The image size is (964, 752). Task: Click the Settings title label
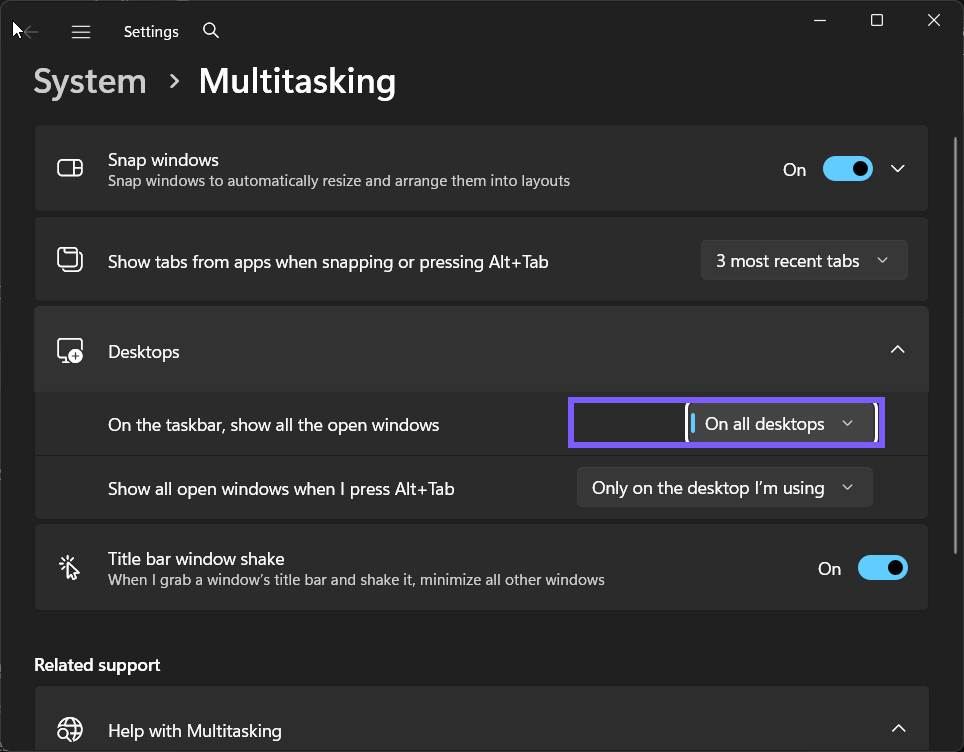pos(151,31)
